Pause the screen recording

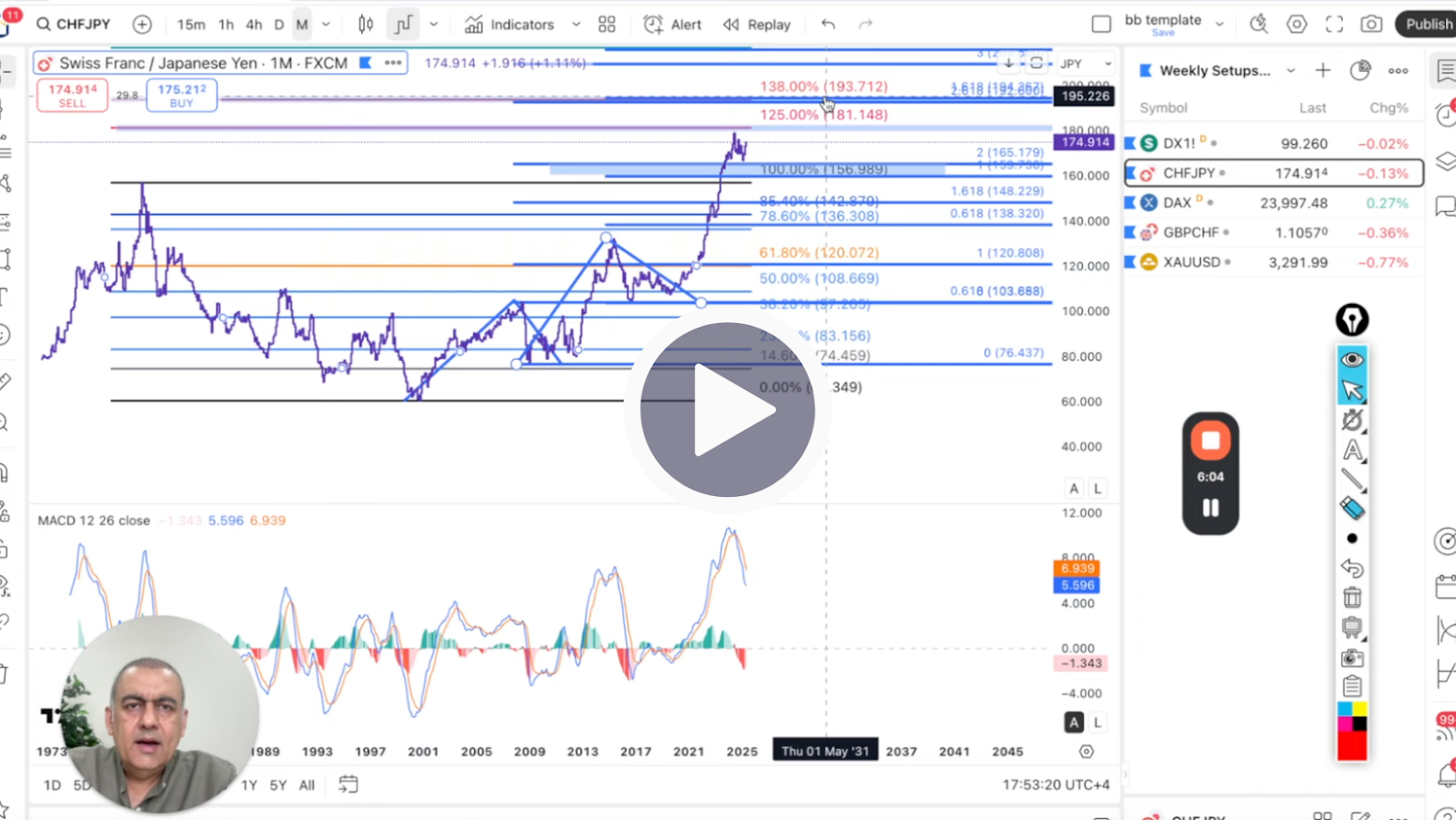click(x=1210, y=508)
